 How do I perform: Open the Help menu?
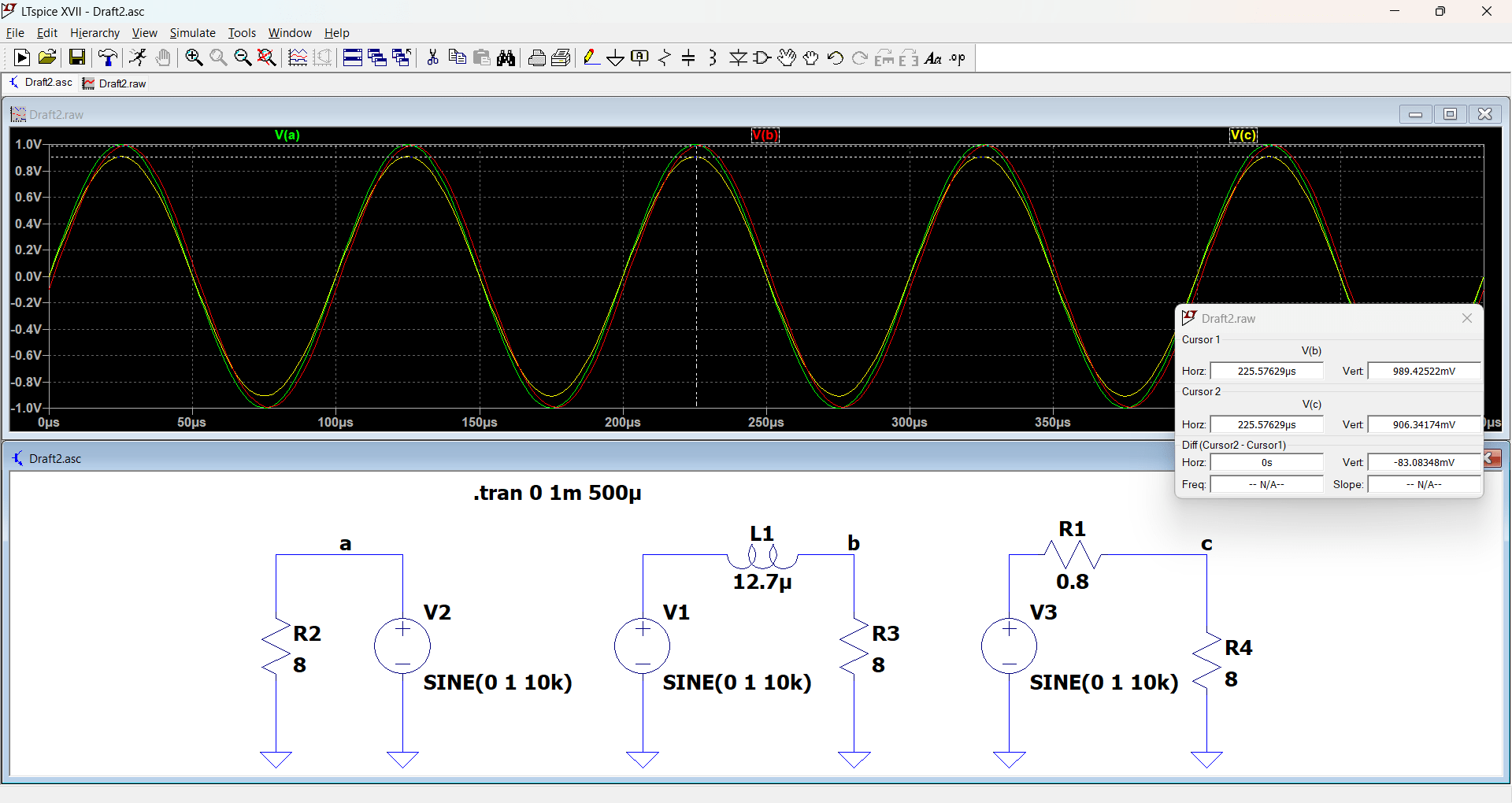tap(337, 33)
